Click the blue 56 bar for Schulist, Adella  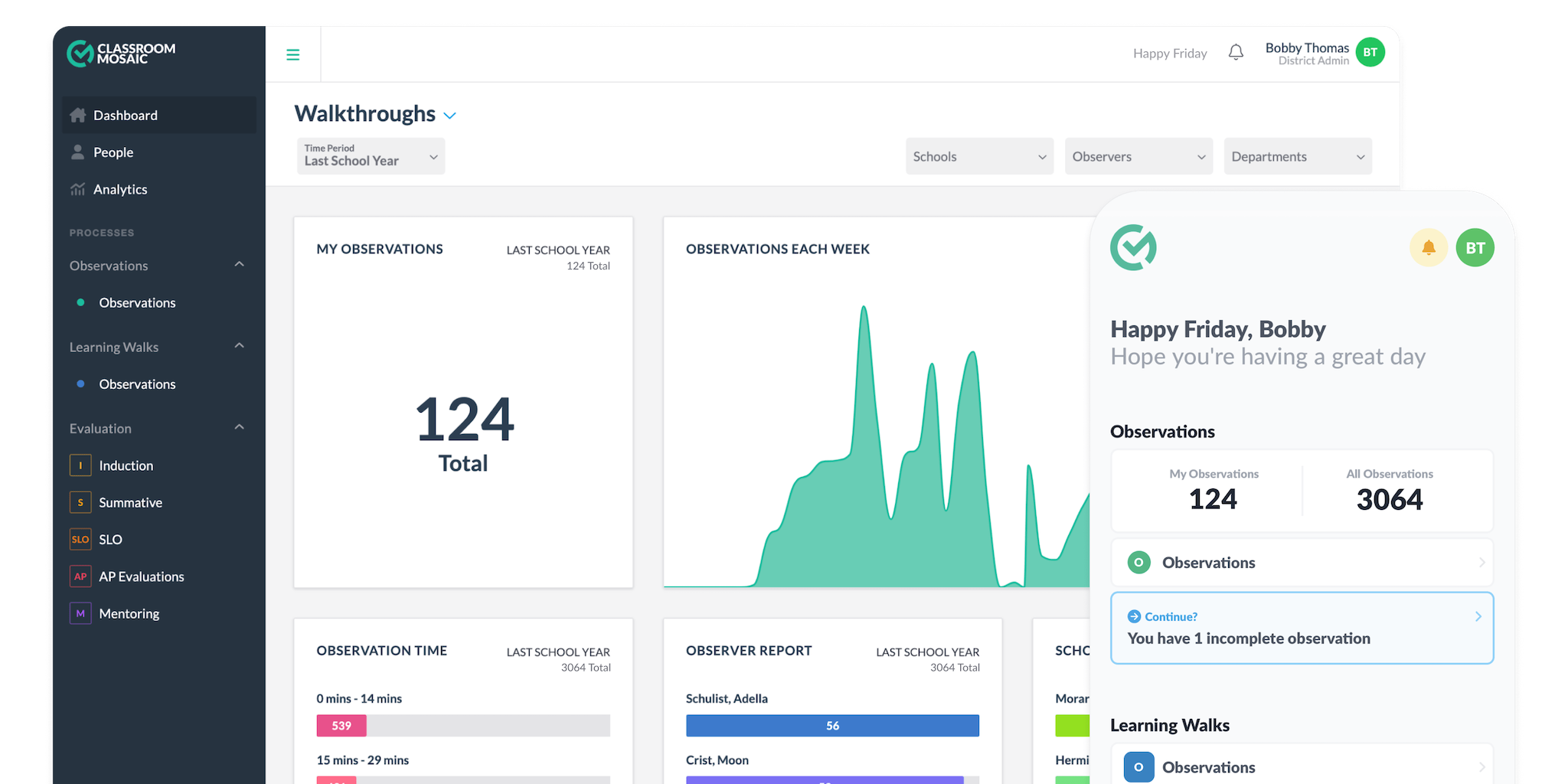tap(832, 726)
